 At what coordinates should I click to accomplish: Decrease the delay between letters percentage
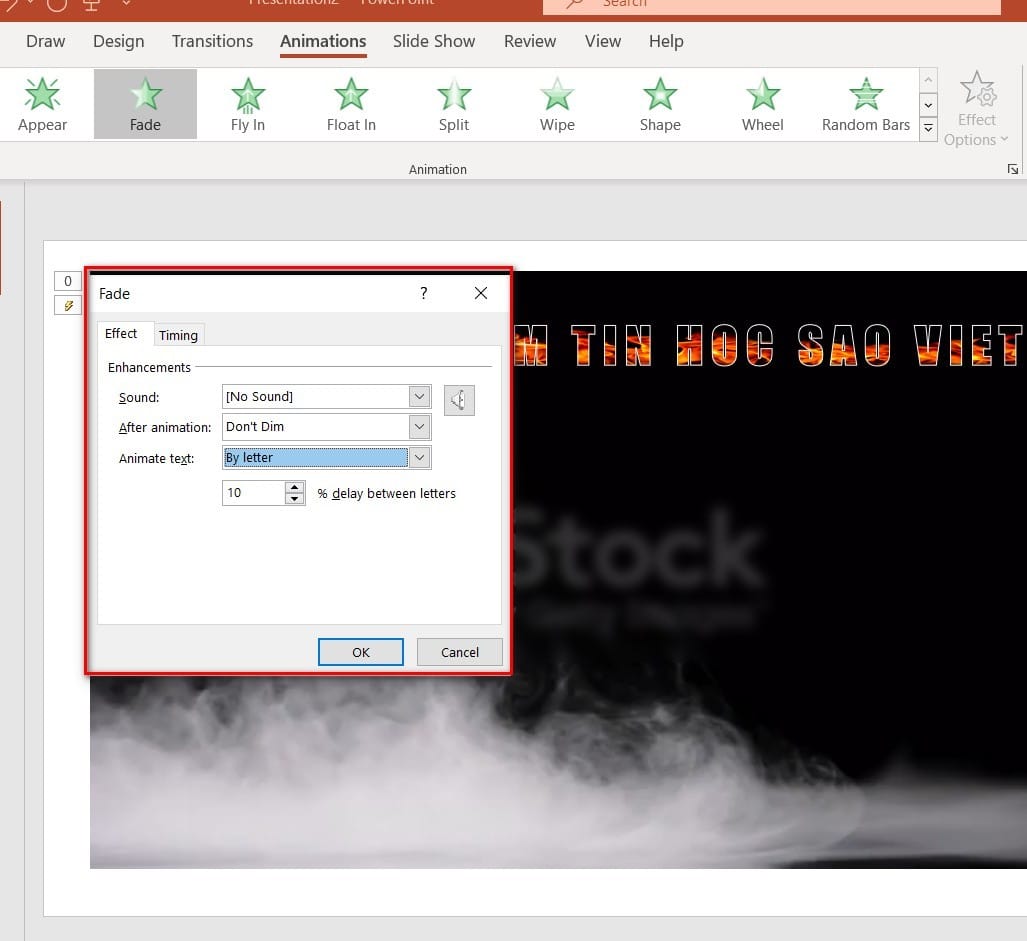point(295,499)
